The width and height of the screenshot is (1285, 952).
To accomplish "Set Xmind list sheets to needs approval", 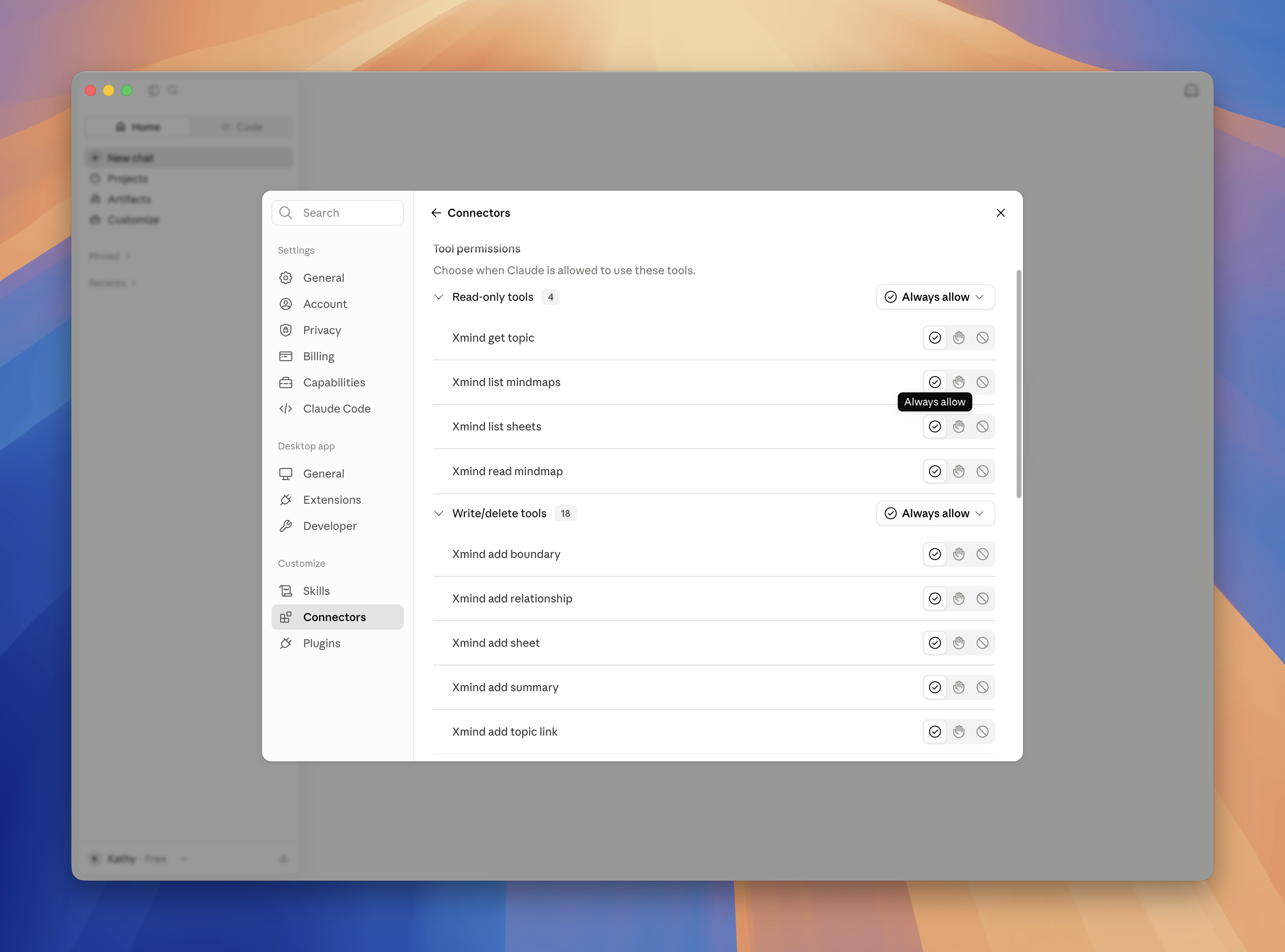I will click(958, 426).
